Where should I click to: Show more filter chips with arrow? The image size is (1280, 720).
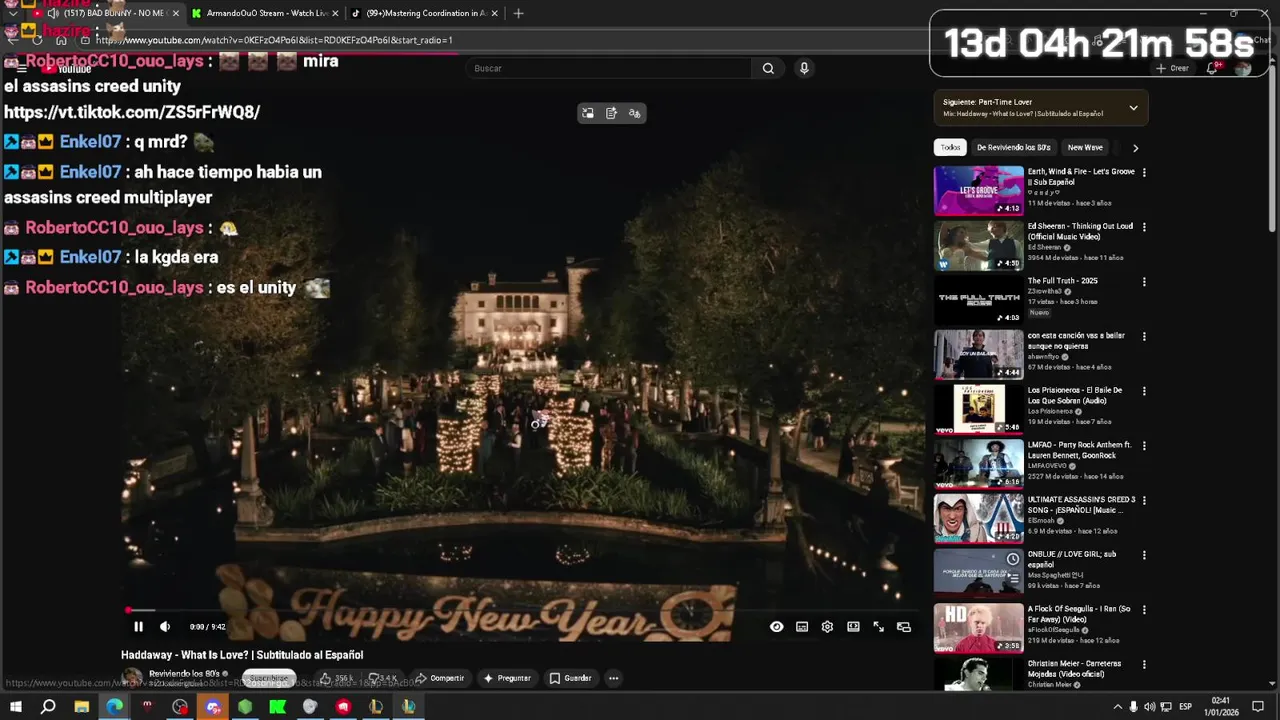click(x=1135, y=148)
